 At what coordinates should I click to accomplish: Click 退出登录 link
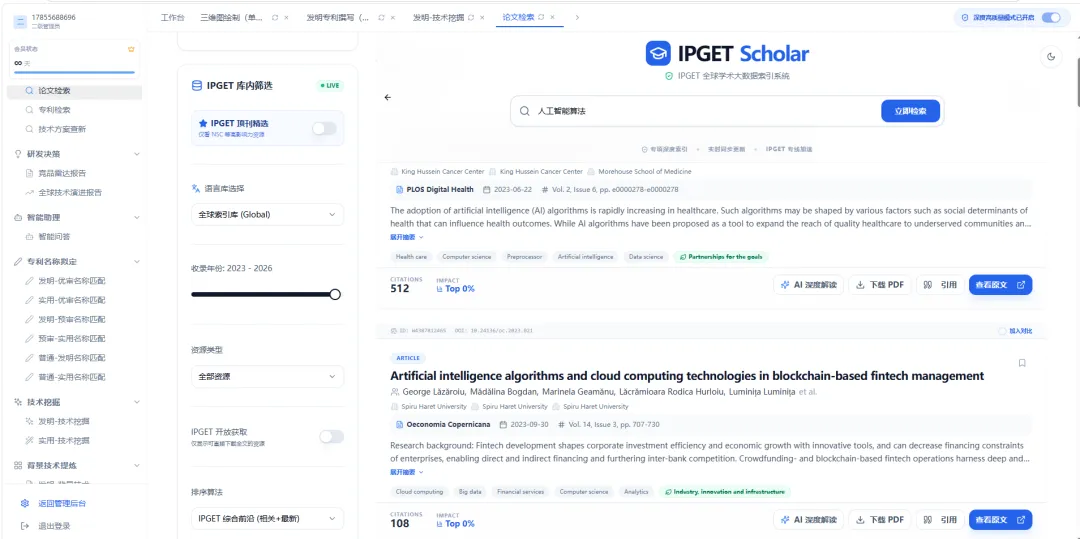pos(54,526)
